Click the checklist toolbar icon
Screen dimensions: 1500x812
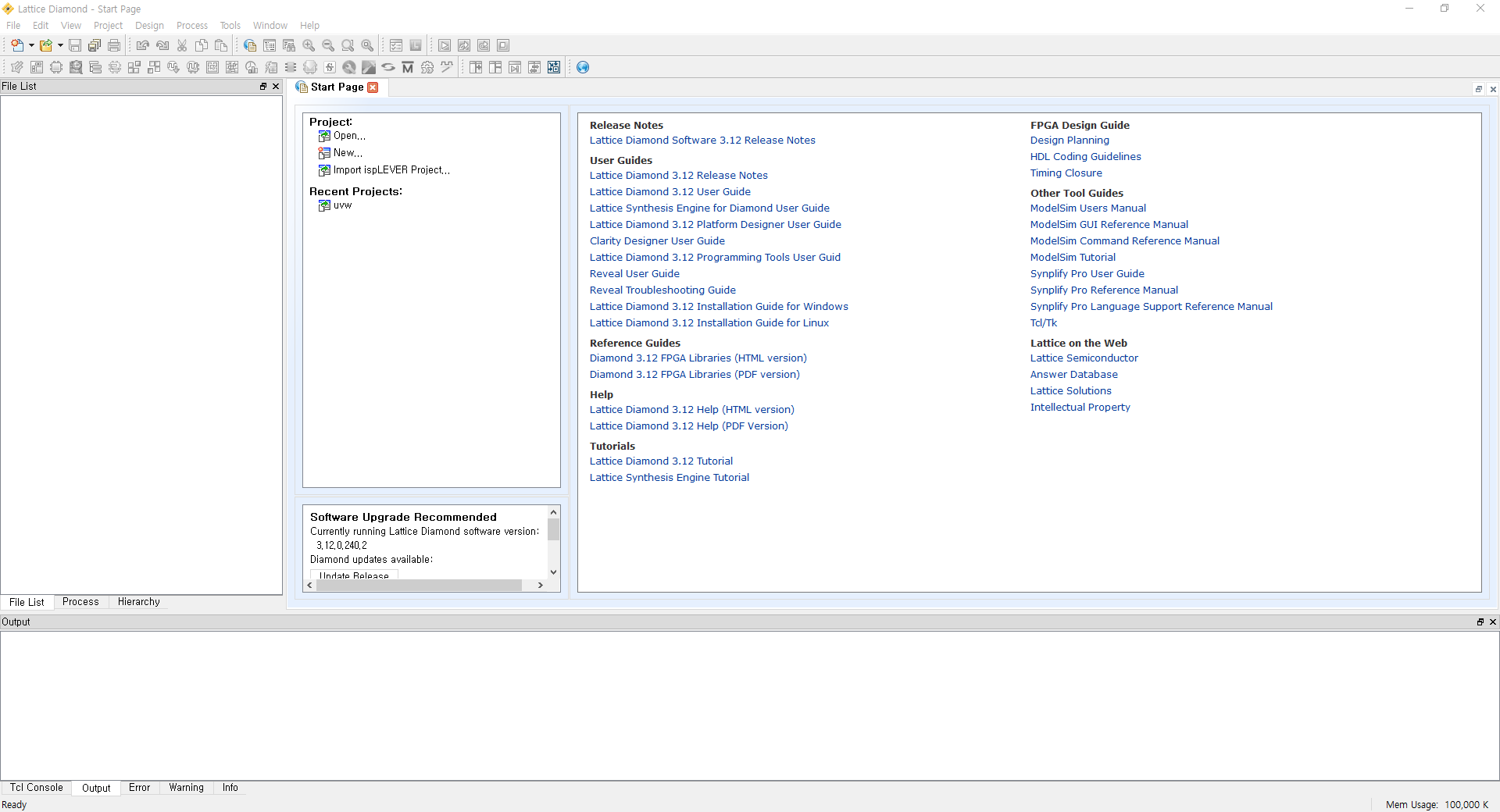(396, 45)
